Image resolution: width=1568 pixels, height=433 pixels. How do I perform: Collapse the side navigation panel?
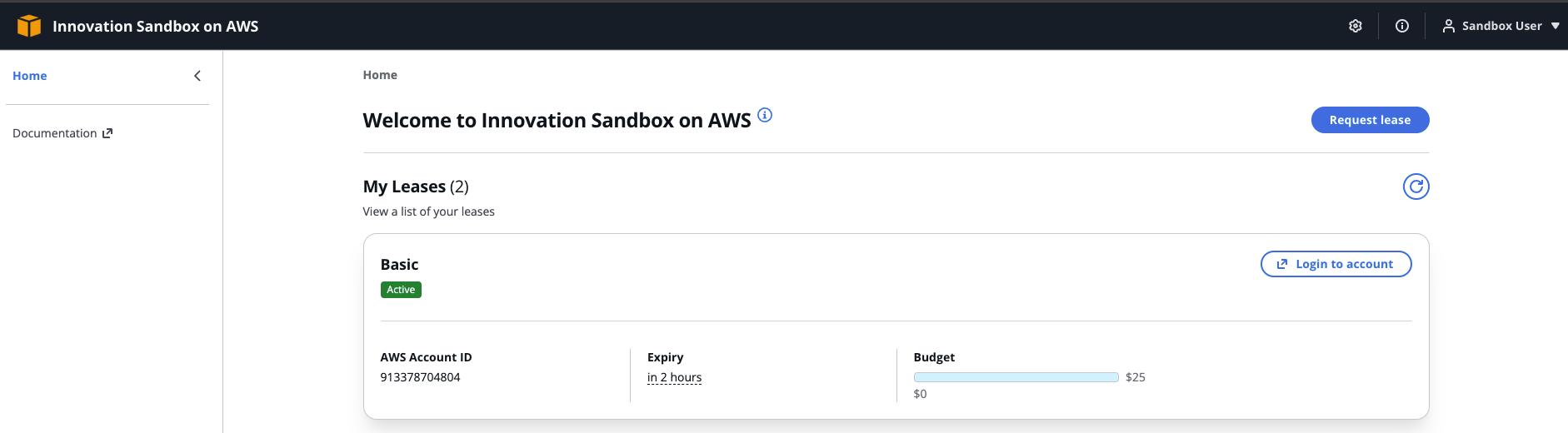[197, 76]
